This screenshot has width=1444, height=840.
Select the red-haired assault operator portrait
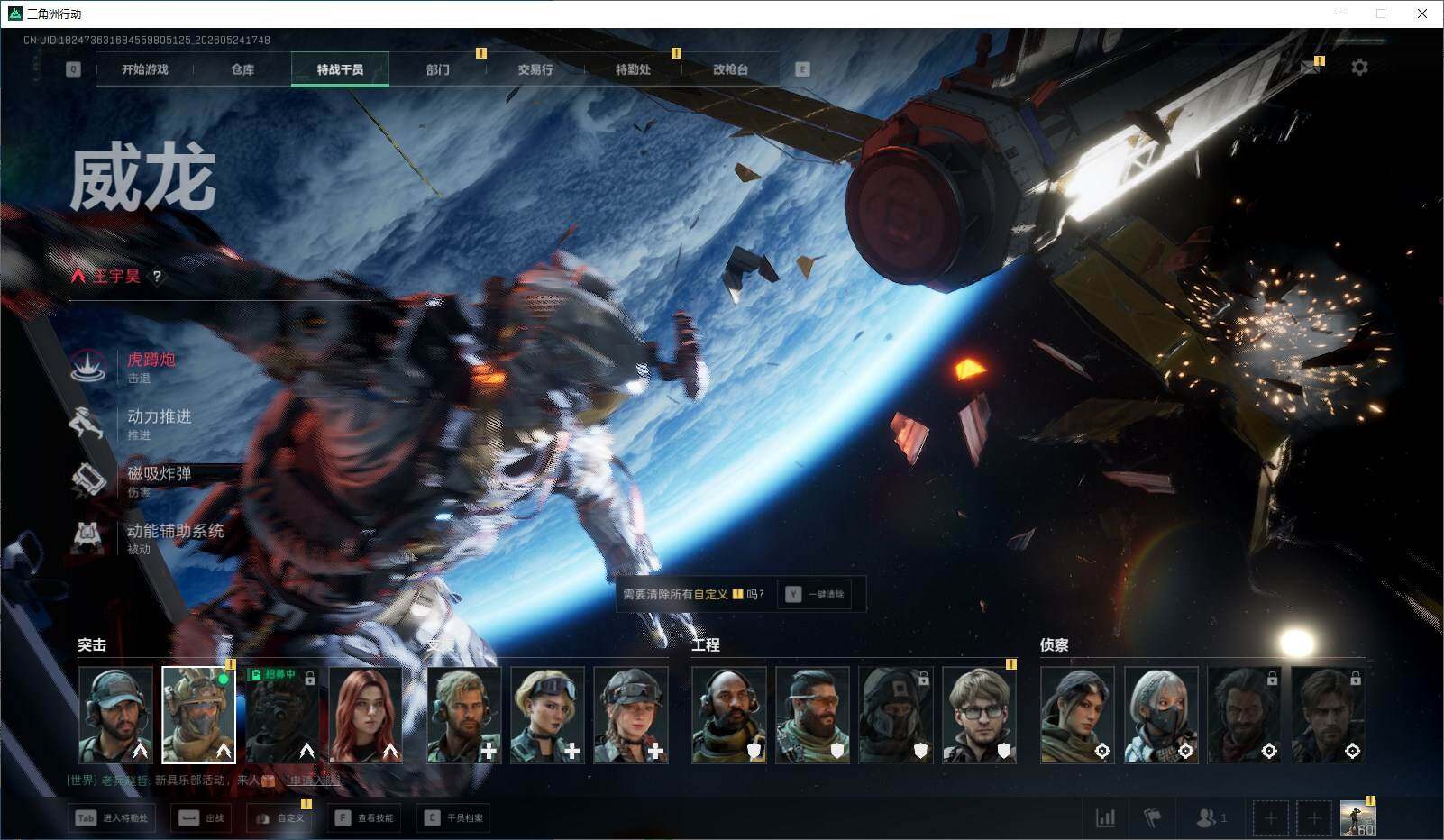click(365, 715)
